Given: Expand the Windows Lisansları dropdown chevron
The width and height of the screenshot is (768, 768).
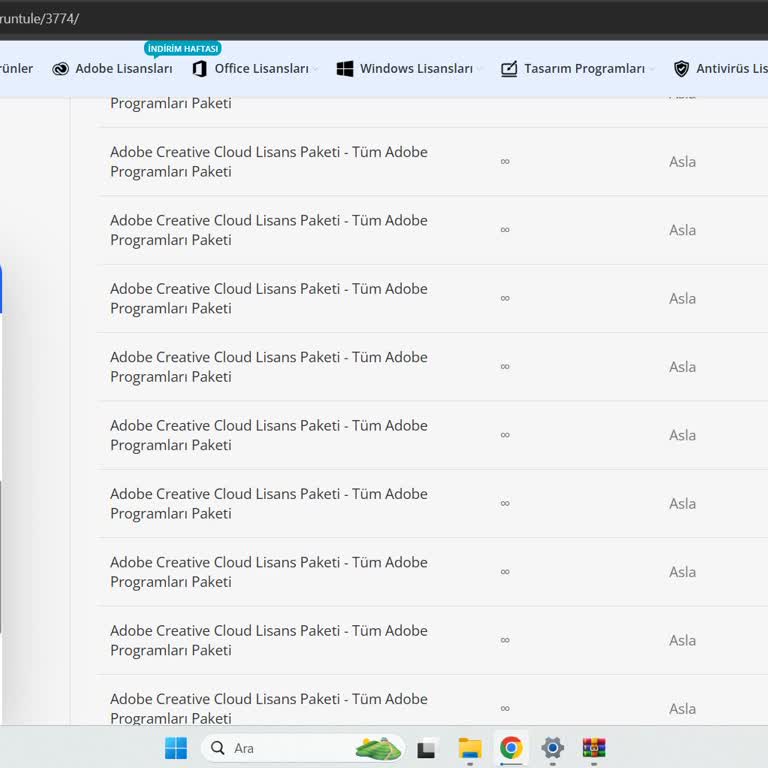Looking at the screenshot, I should coord(480,70).
